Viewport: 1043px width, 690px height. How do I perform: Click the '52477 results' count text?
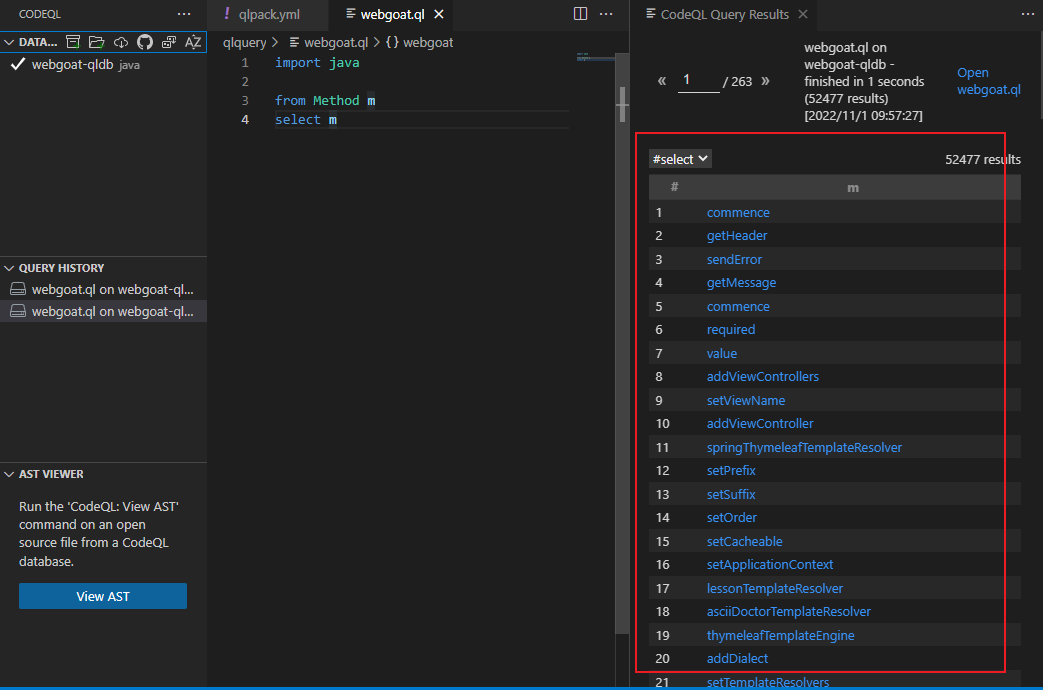pos(982,160)
